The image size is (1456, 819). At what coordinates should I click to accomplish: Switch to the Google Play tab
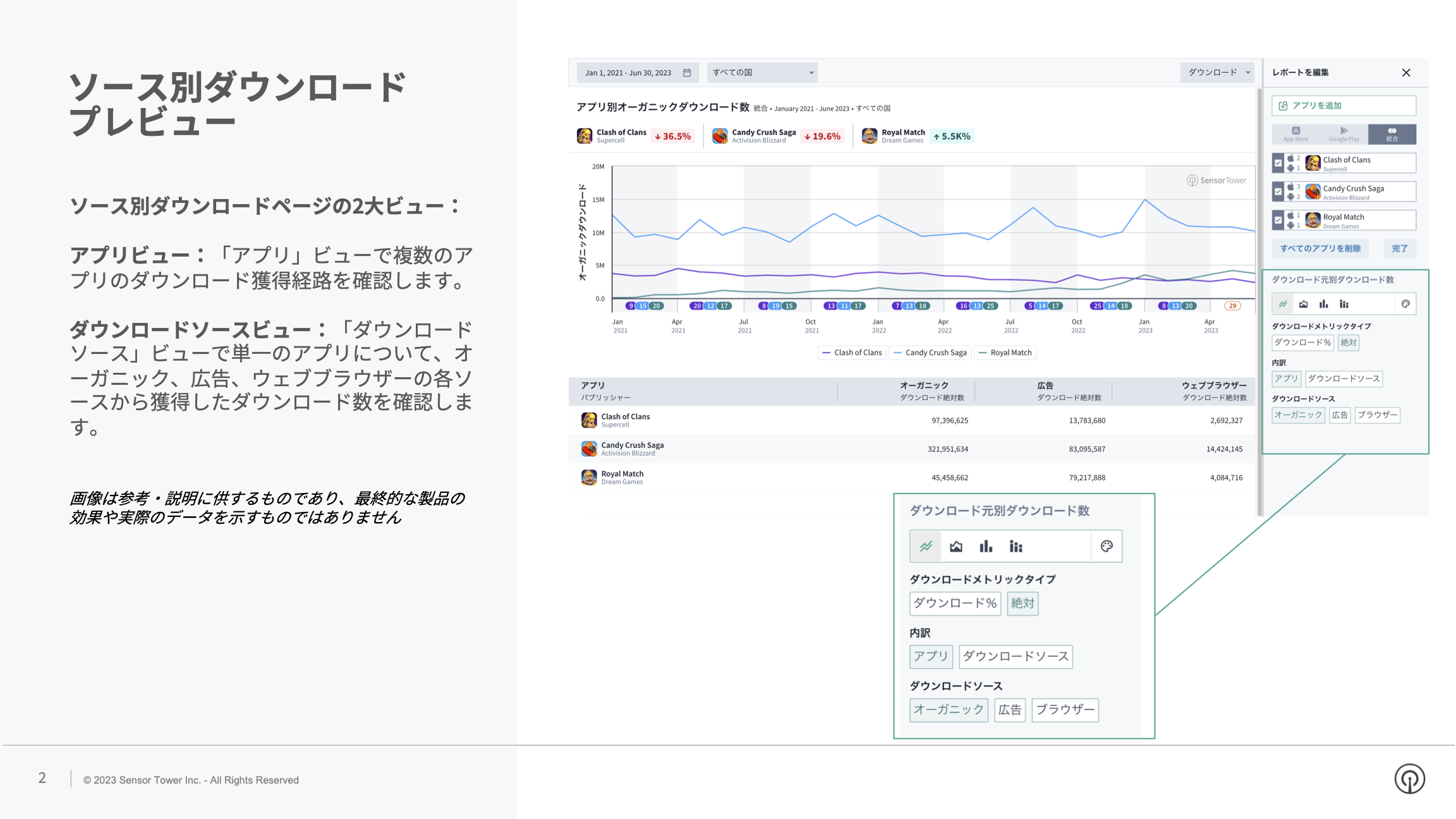[1344, 134]
